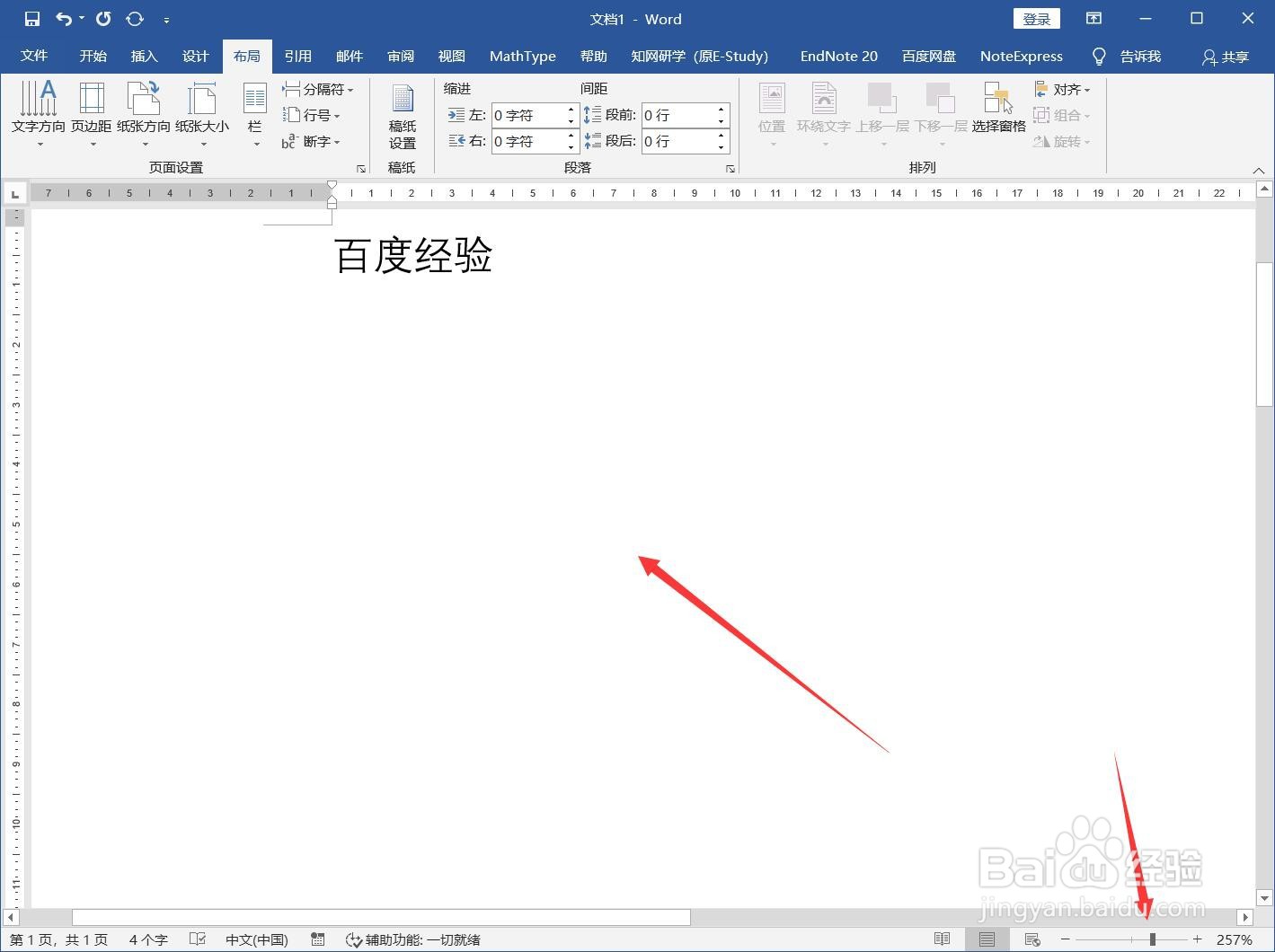Open Manuscript Paper Settings (稿纸设置)
Viewport: 1275px width, 952px height.
[x=403, y=117]
